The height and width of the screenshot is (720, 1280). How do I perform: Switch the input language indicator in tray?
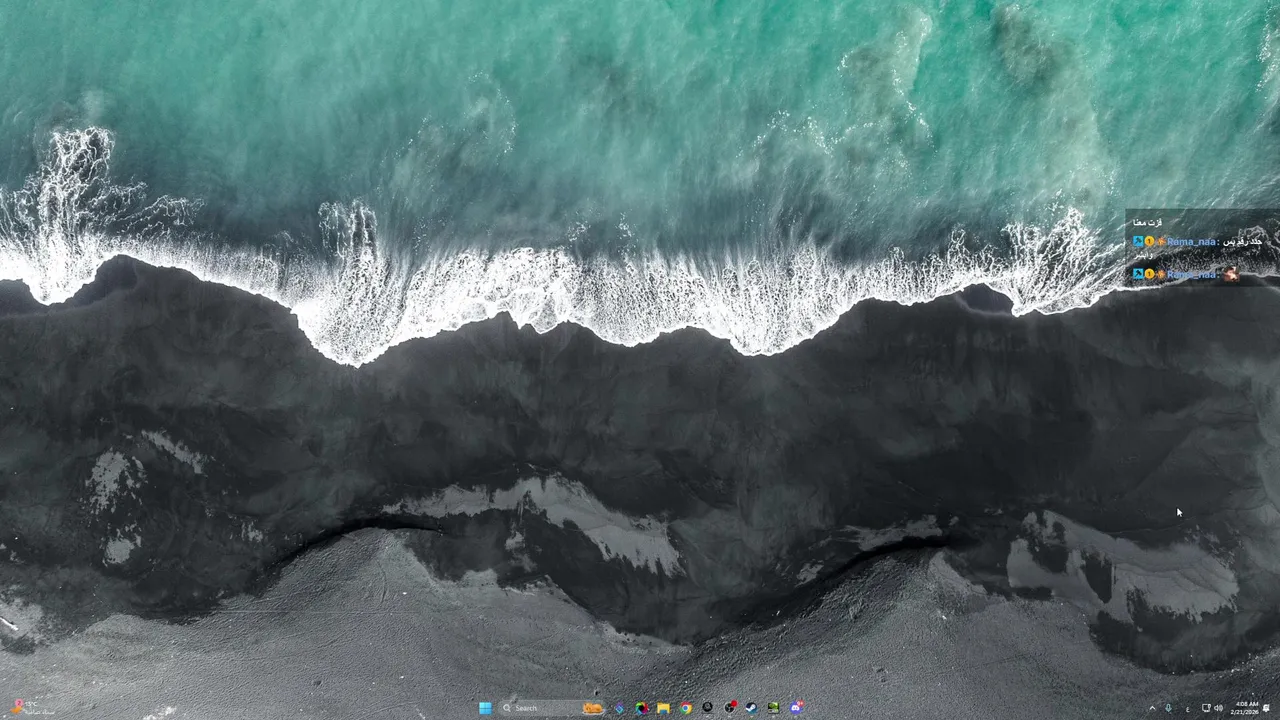[1187, 708]
